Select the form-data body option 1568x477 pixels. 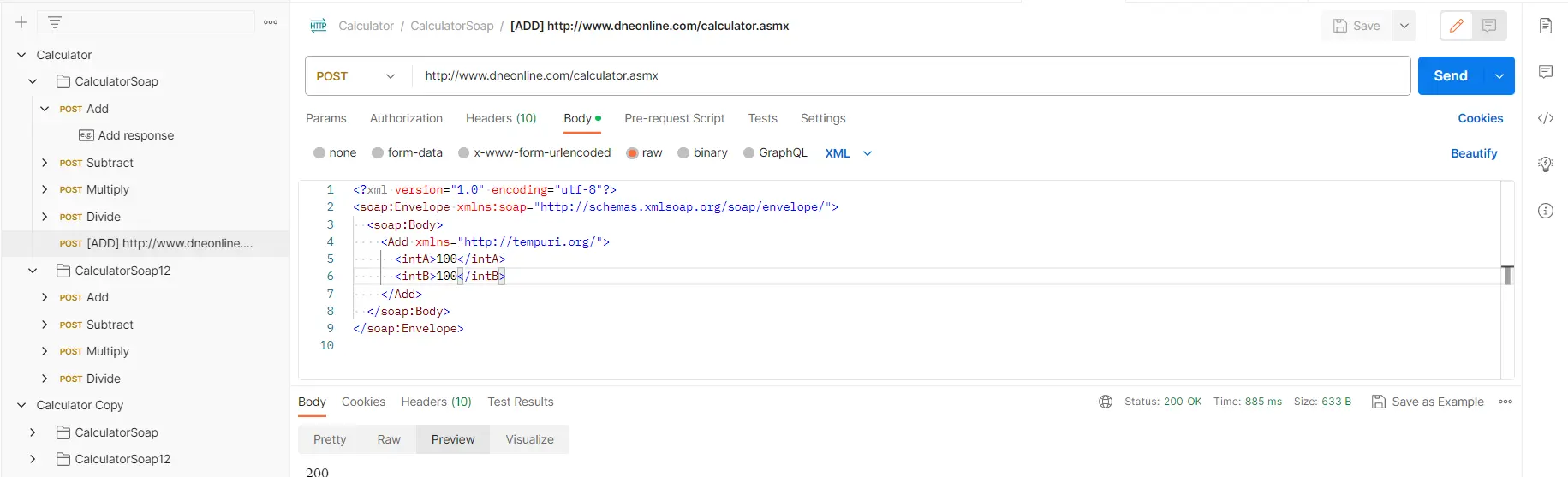[x=378, y=153]
